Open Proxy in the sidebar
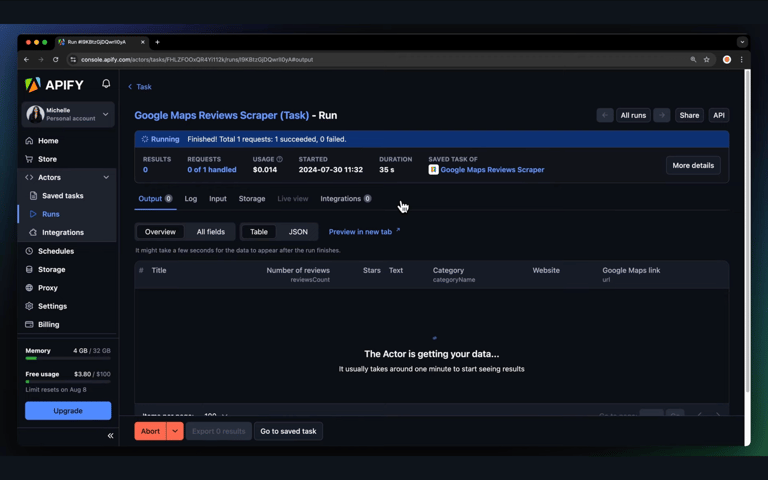Screen dimensions: 768x480 tap(48, 288)
